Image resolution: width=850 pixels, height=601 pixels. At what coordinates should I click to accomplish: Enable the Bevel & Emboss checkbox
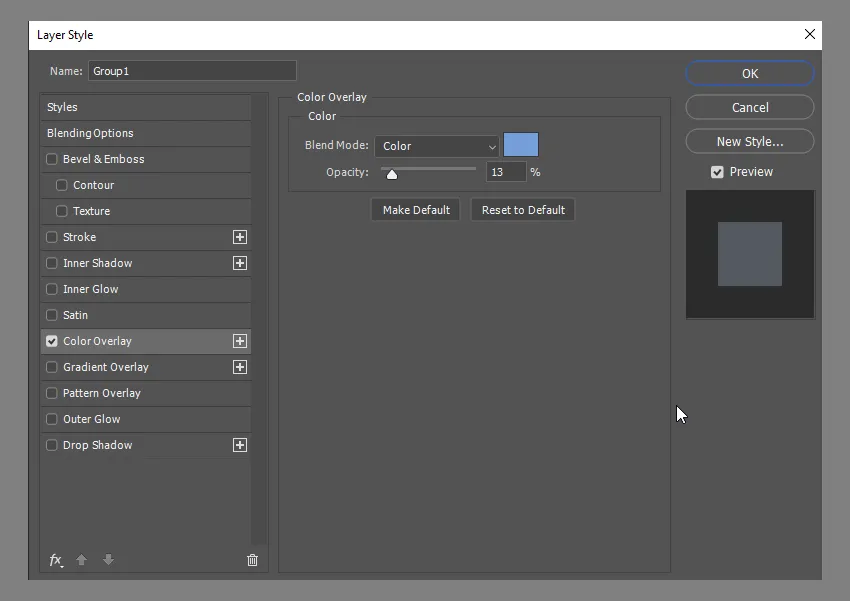(52, 159)
